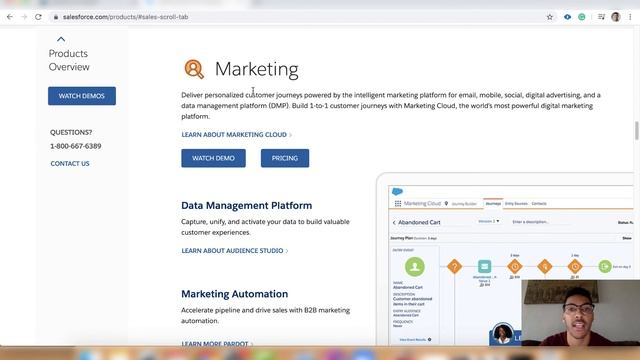Click the orange question-mark decision diamond
The image size is (640, 360).
pos(454,267)
